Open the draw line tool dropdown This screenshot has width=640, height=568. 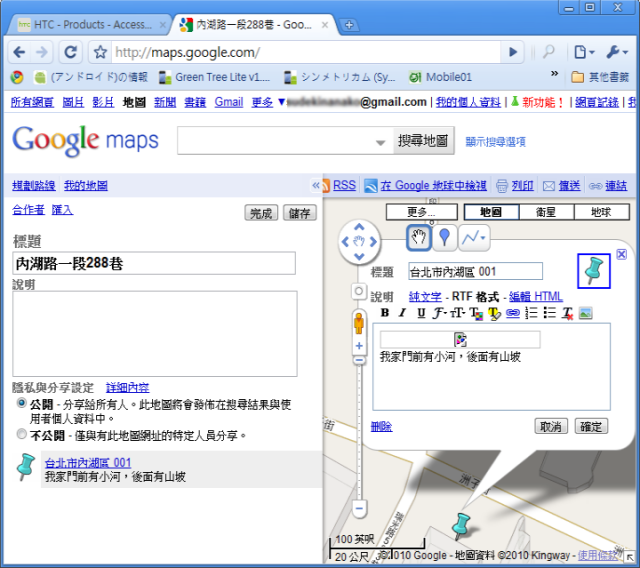(474, 237)
